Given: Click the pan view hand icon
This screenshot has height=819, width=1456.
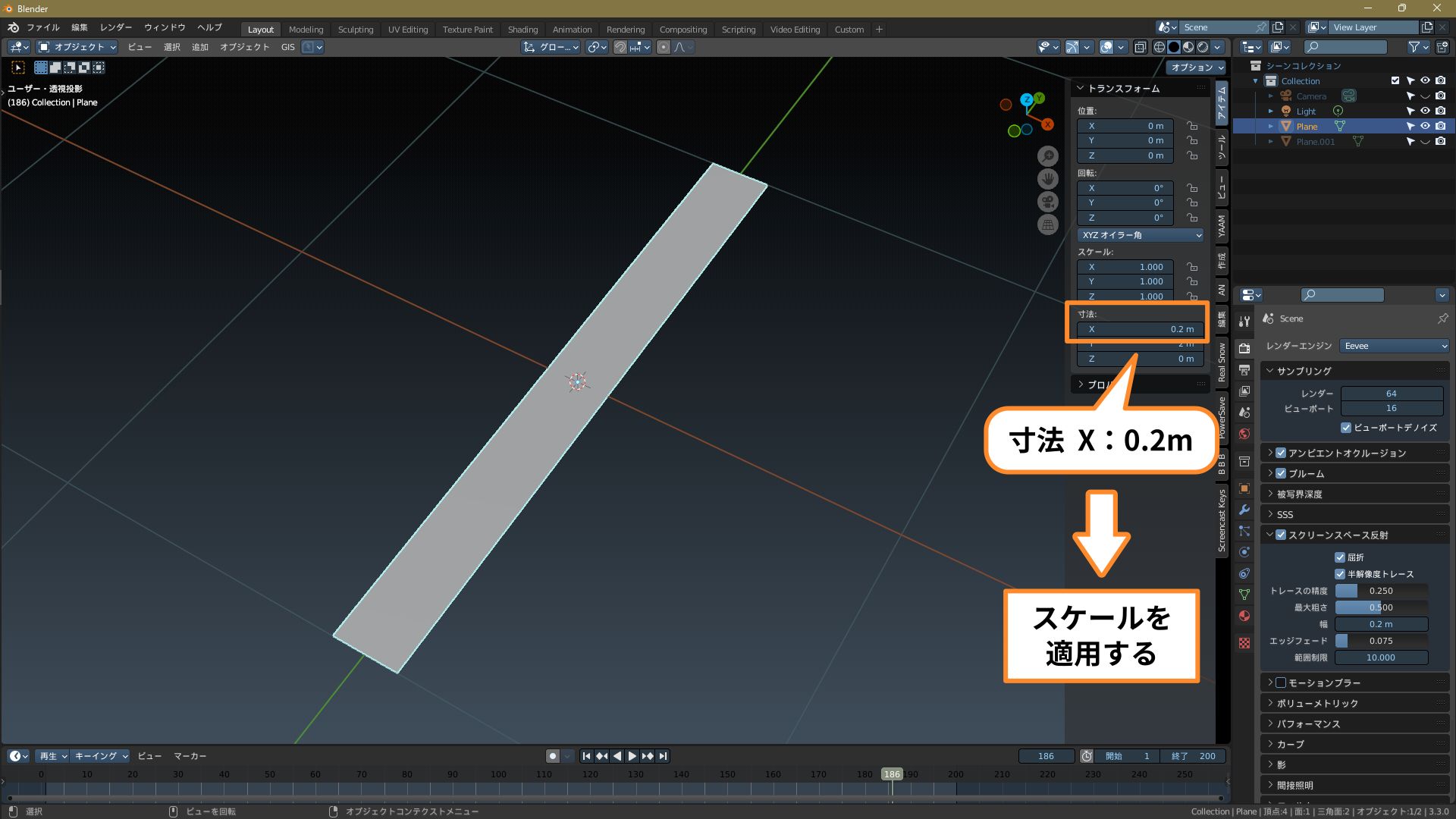Looking at the screenshot, I should click(1047, 179).
